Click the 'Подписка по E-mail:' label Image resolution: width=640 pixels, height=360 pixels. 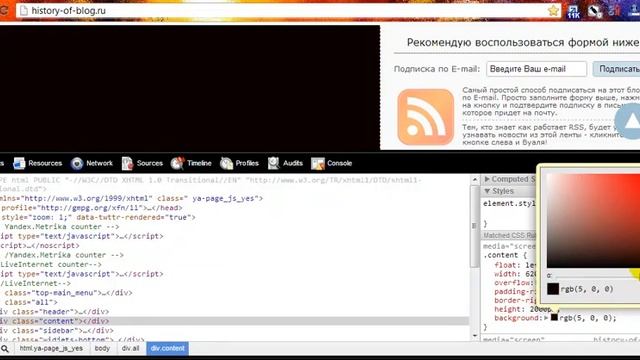click(x=437, y=69)
